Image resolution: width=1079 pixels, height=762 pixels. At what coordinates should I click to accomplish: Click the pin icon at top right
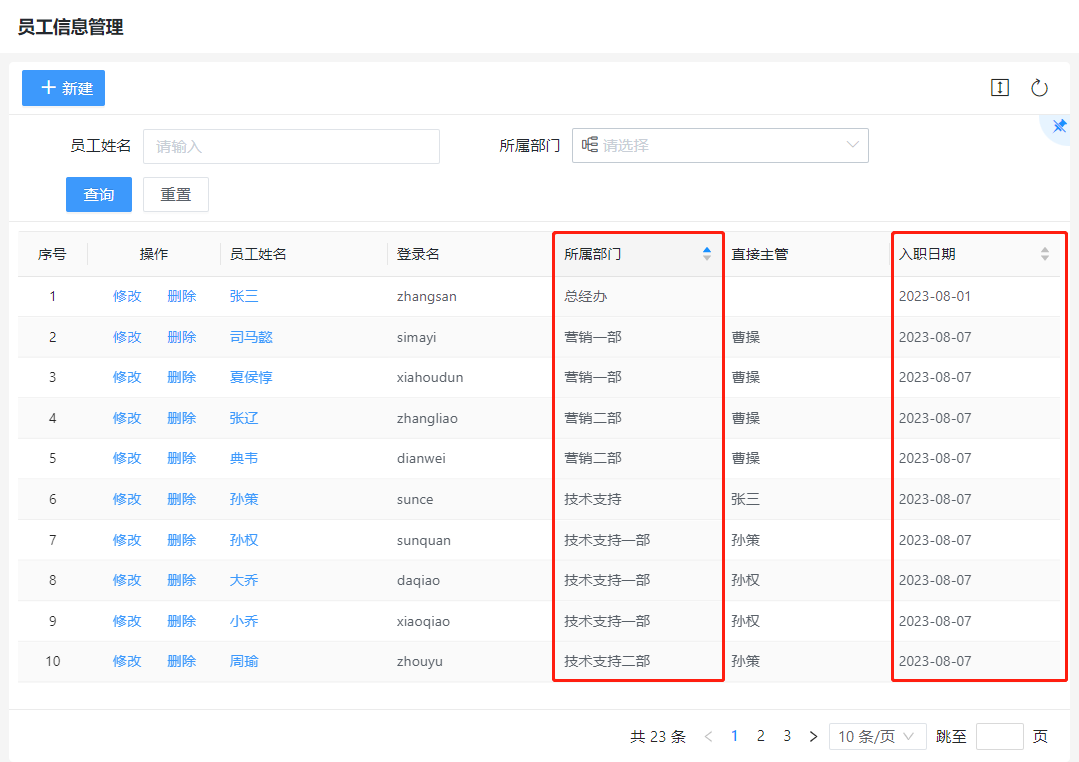click(x=1059, y=127)
